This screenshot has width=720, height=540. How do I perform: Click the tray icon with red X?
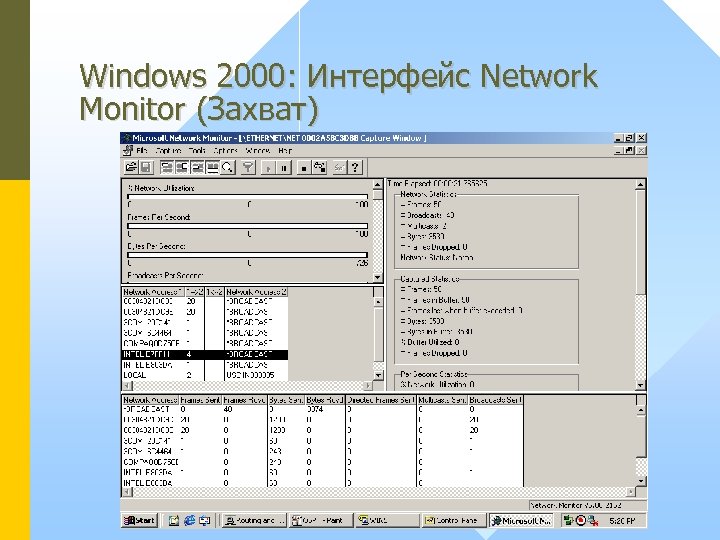593,520
